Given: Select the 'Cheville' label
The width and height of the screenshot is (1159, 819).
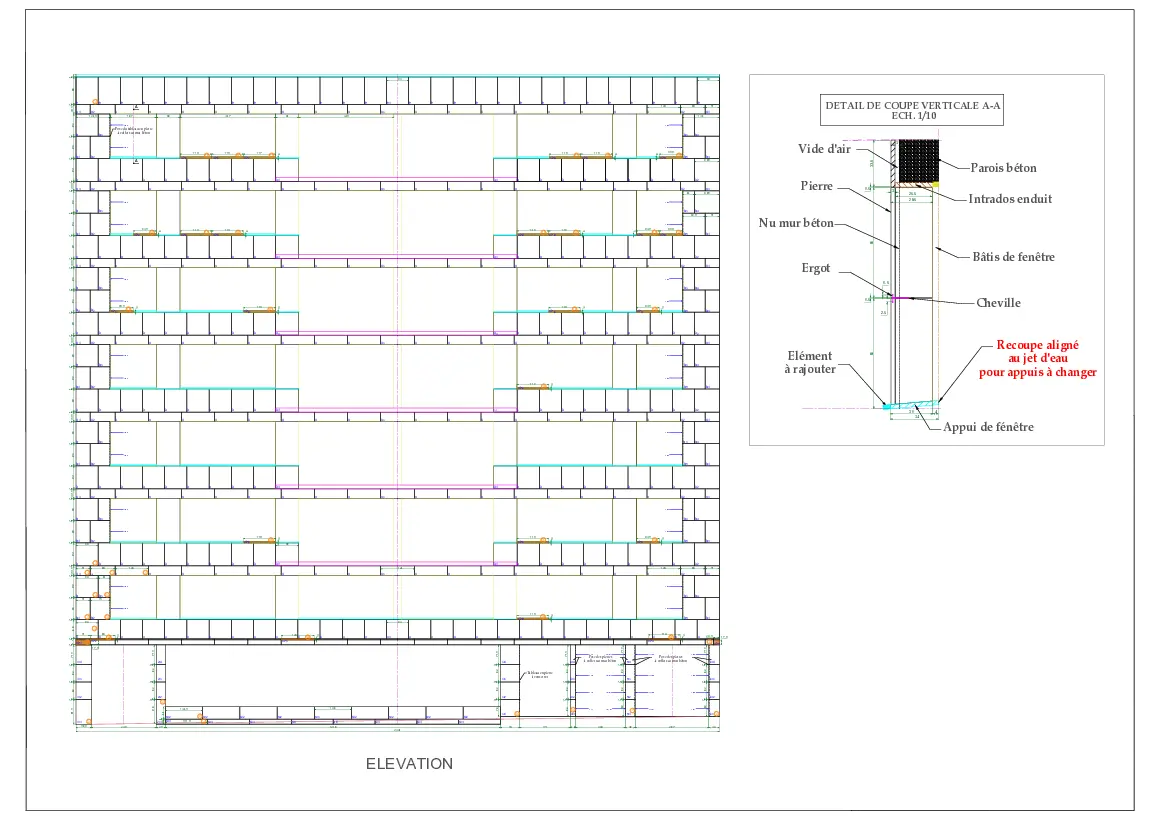Looking at the screenshot, I should [998, 303].
